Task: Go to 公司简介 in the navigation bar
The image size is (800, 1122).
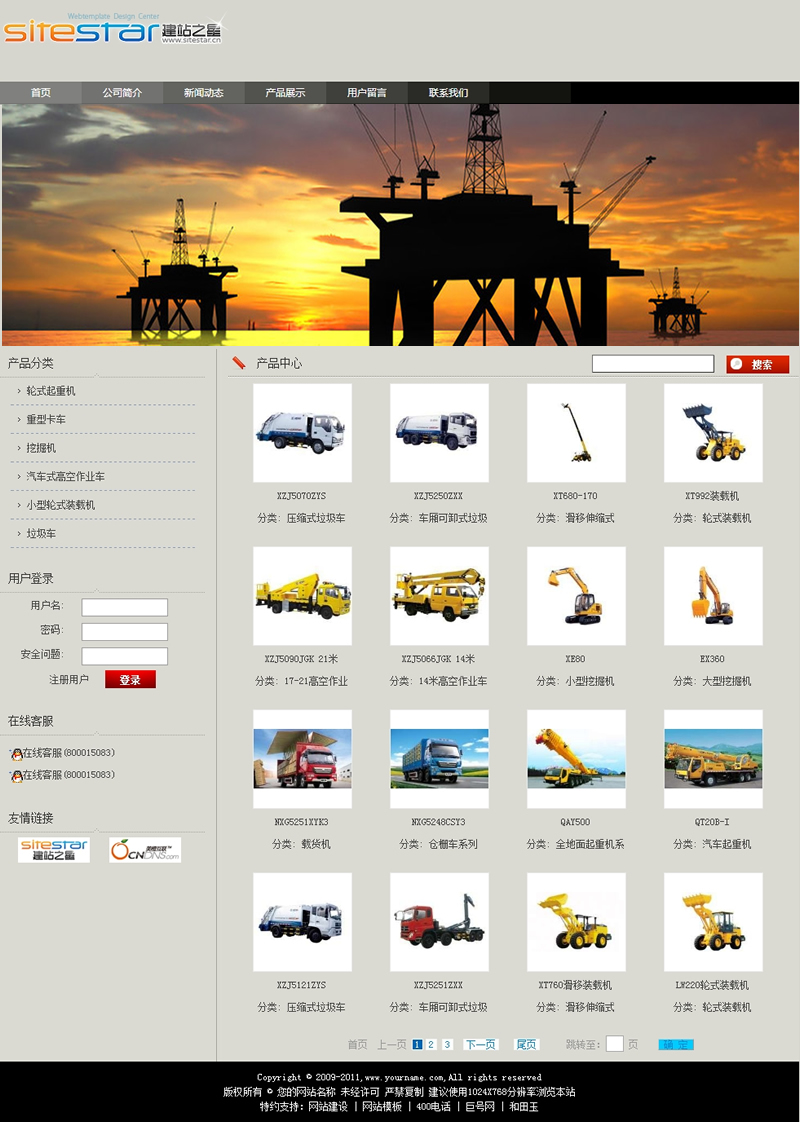Action: click(x=122, y=93)
